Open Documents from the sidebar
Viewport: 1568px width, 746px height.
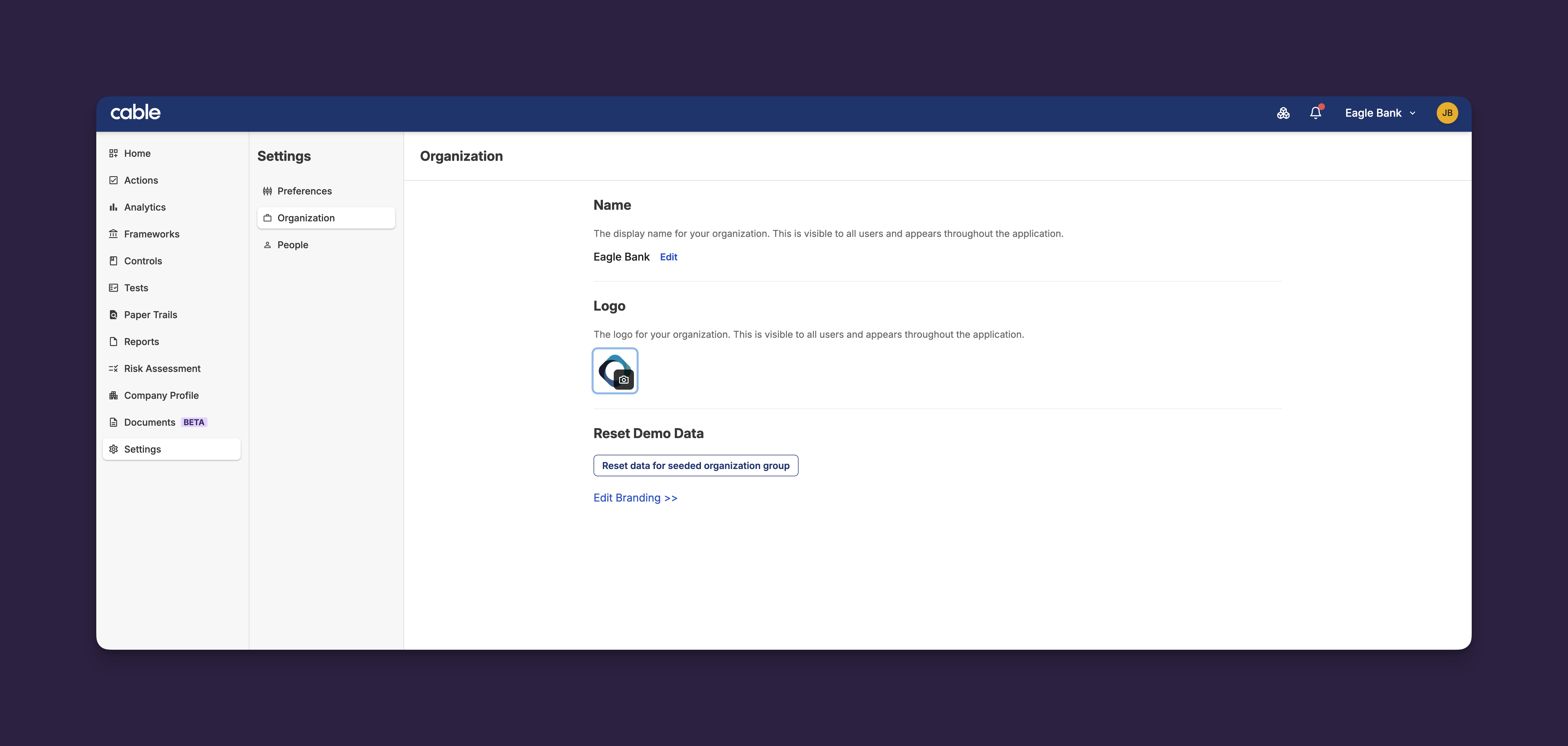[x=172, y=422]
